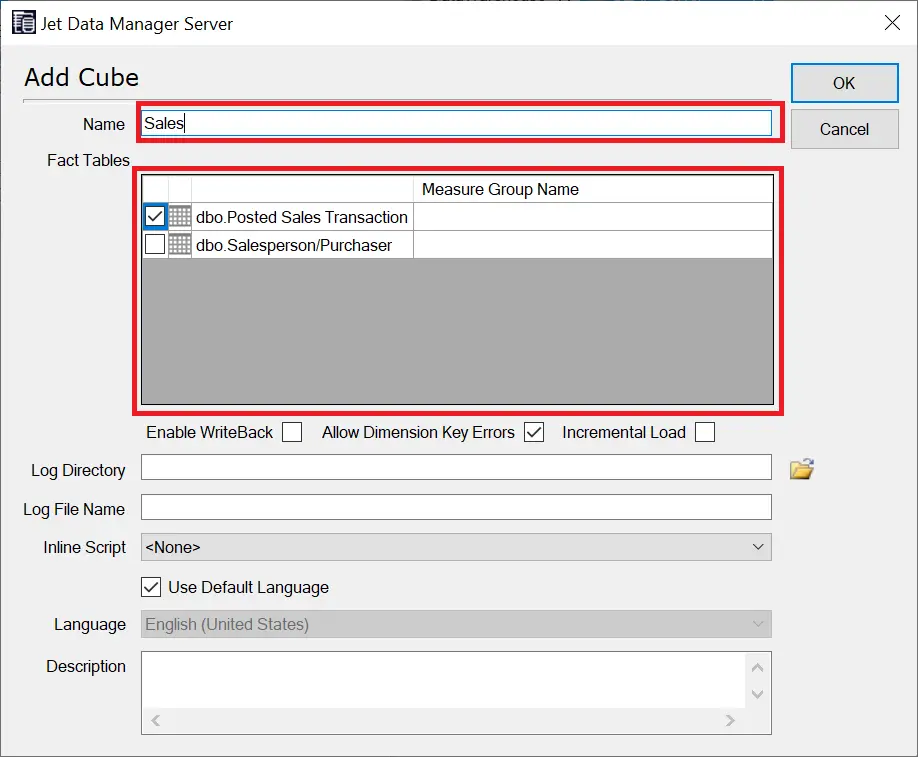Edit Measure Group Name cell for Salesperson/Purchaser
Image resolution: width=918 pixels, height=757 pixels.
[x=593, y=244]
